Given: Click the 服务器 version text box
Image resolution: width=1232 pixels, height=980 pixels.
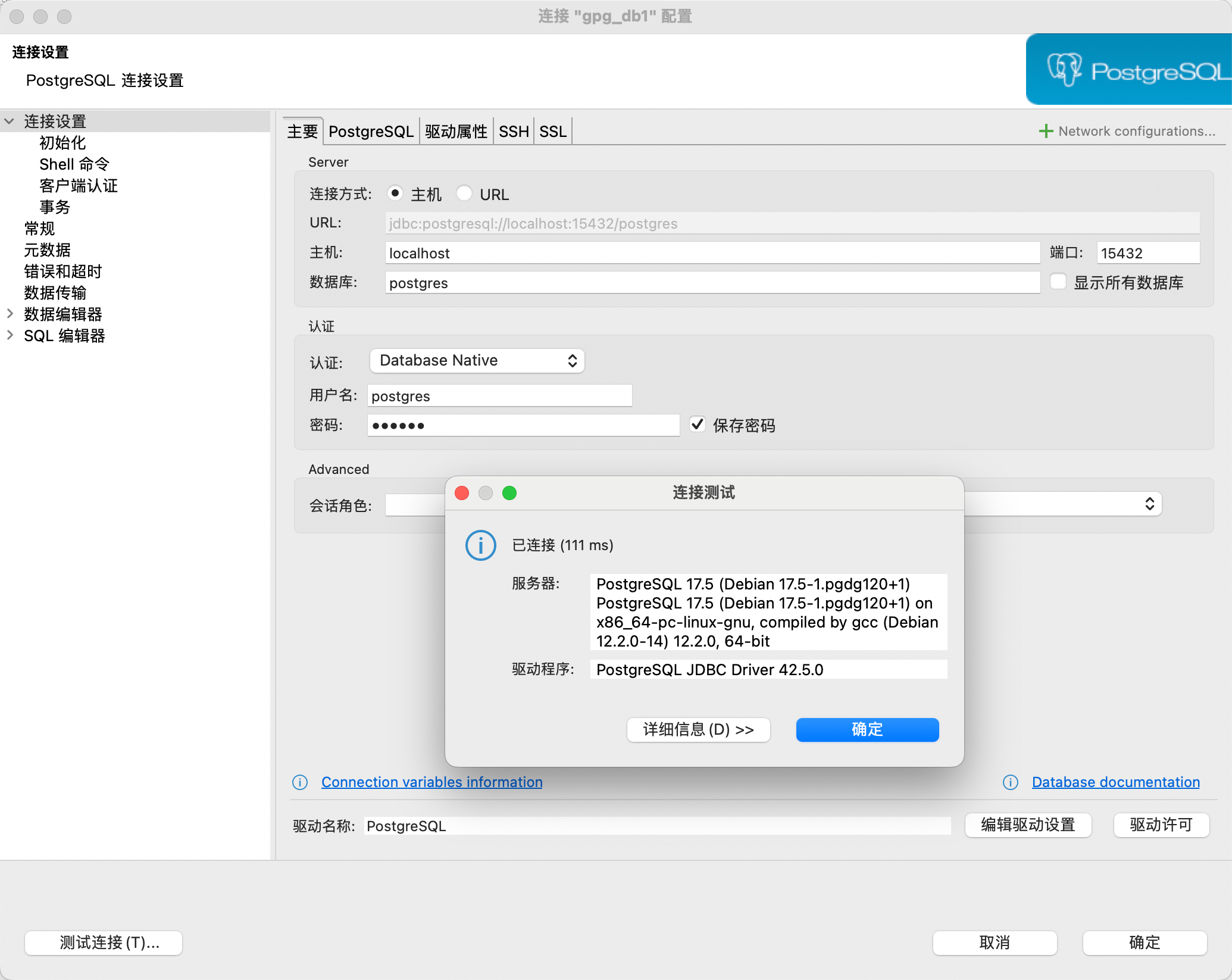Looking at the screenshot, I should tap(768, 612).
